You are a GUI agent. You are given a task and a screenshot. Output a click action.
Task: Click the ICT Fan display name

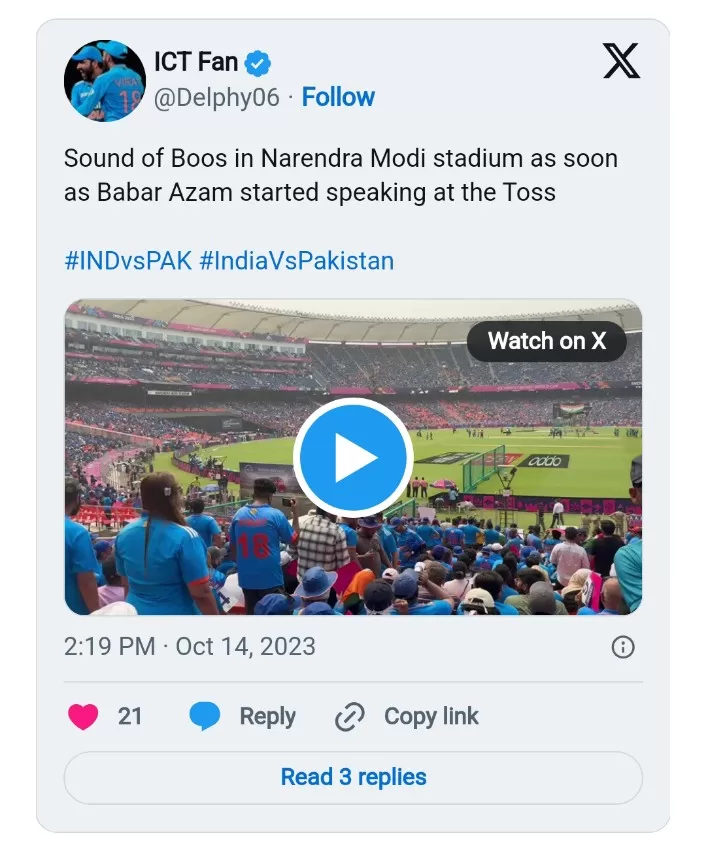tap(196, 62)
